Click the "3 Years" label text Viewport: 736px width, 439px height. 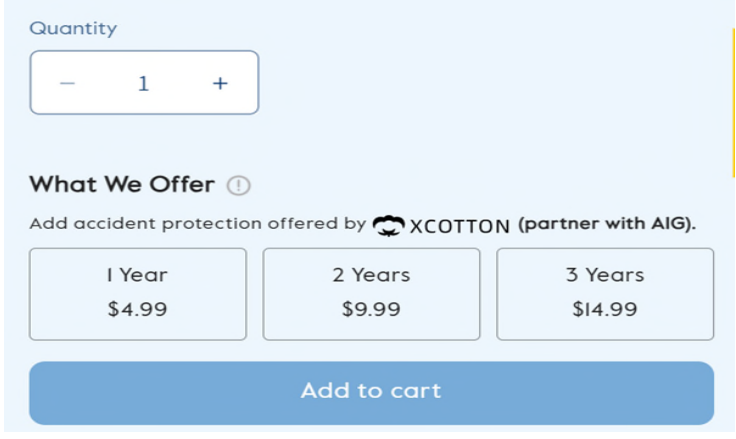(x=605, y=275)
